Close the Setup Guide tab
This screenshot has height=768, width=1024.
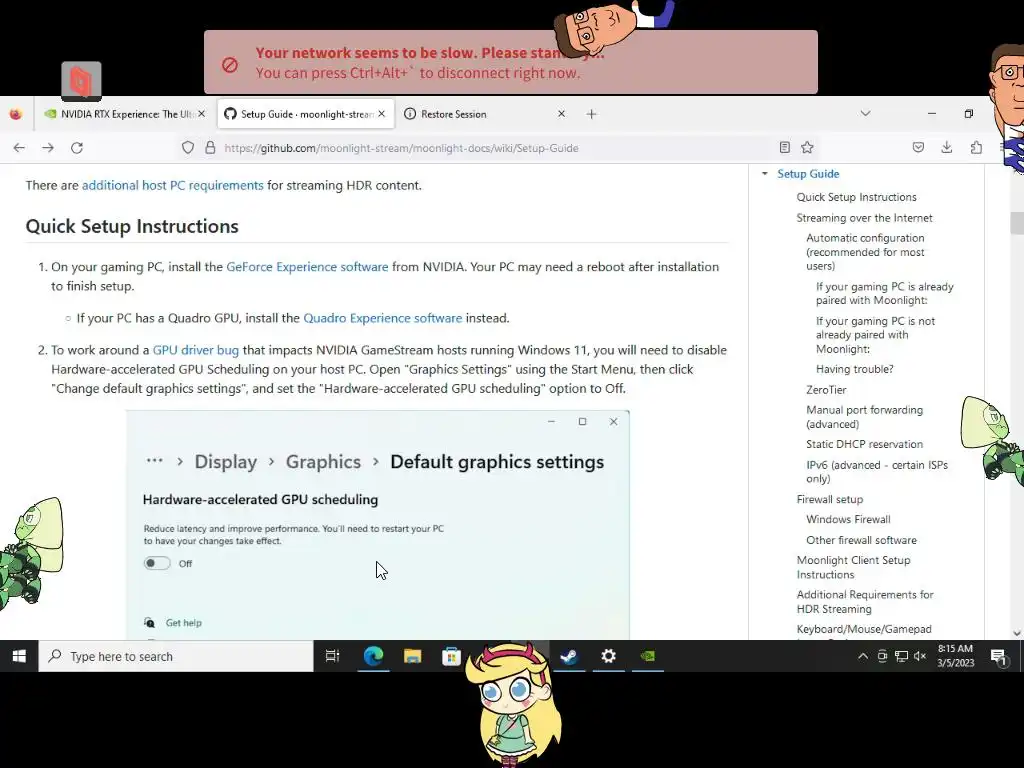click(x=382, y=114)
